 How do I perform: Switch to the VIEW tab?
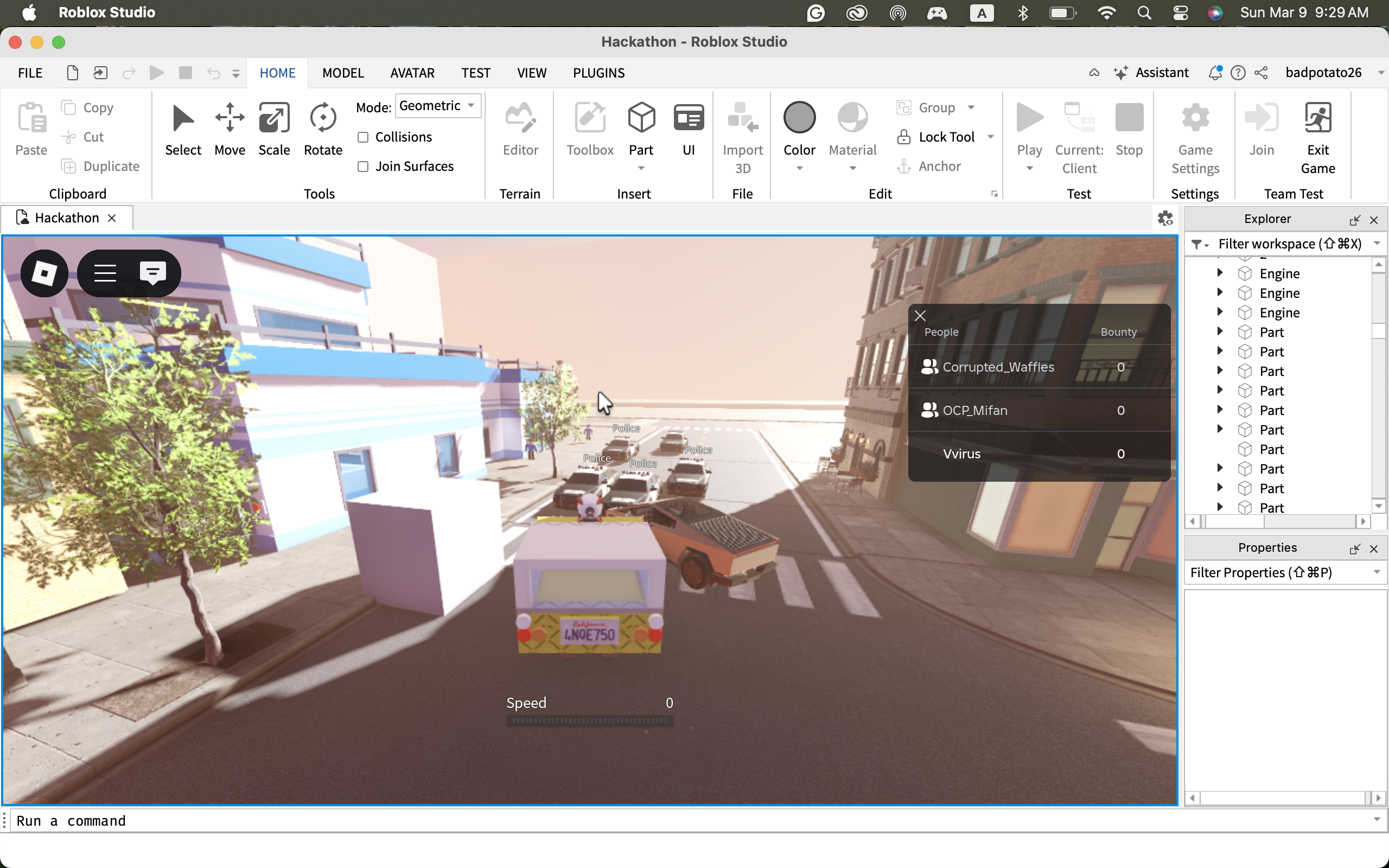[532, 73]
